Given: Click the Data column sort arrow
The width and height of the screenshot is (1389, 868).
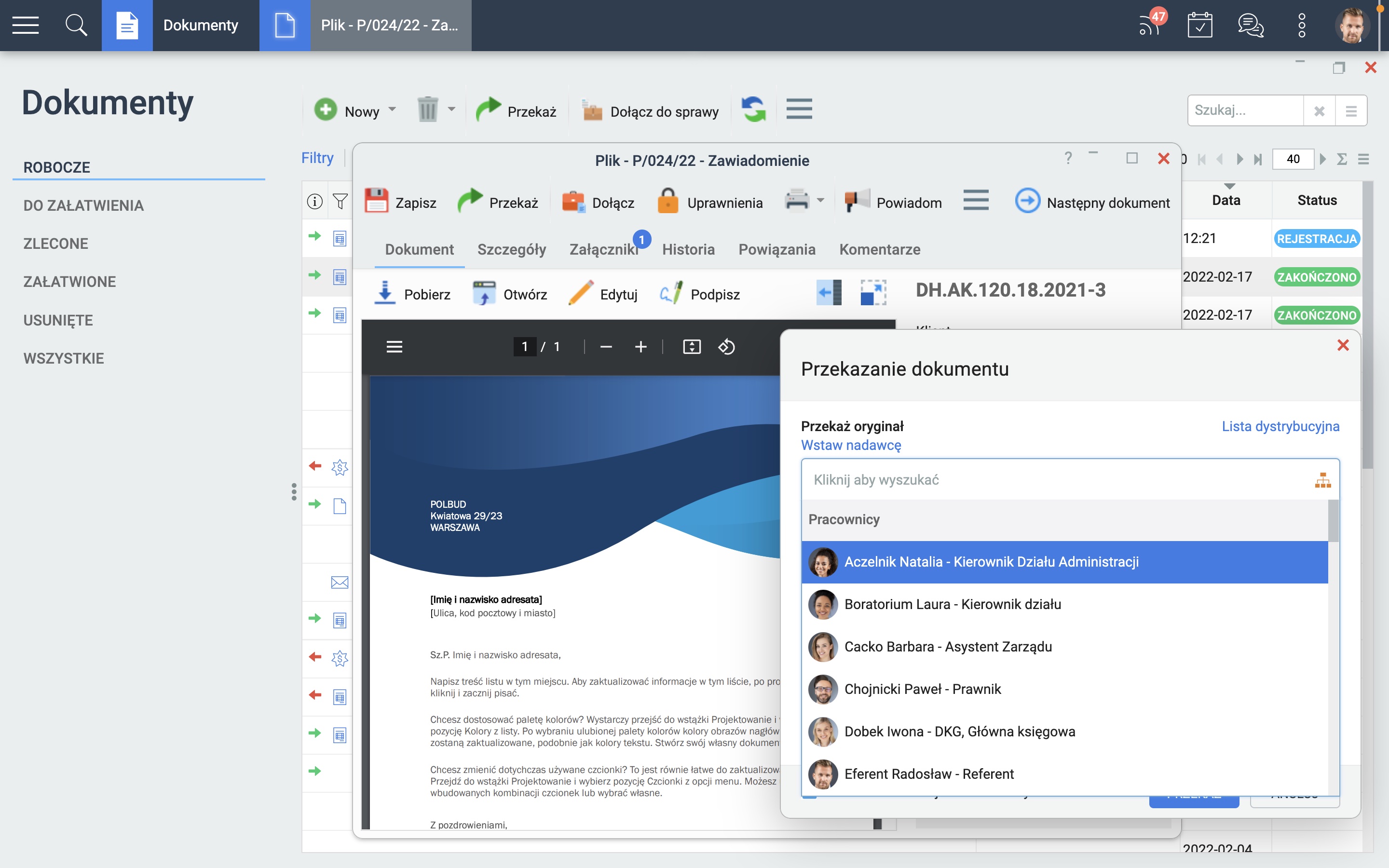Looking at the screenshot, I should [1229, 187].
